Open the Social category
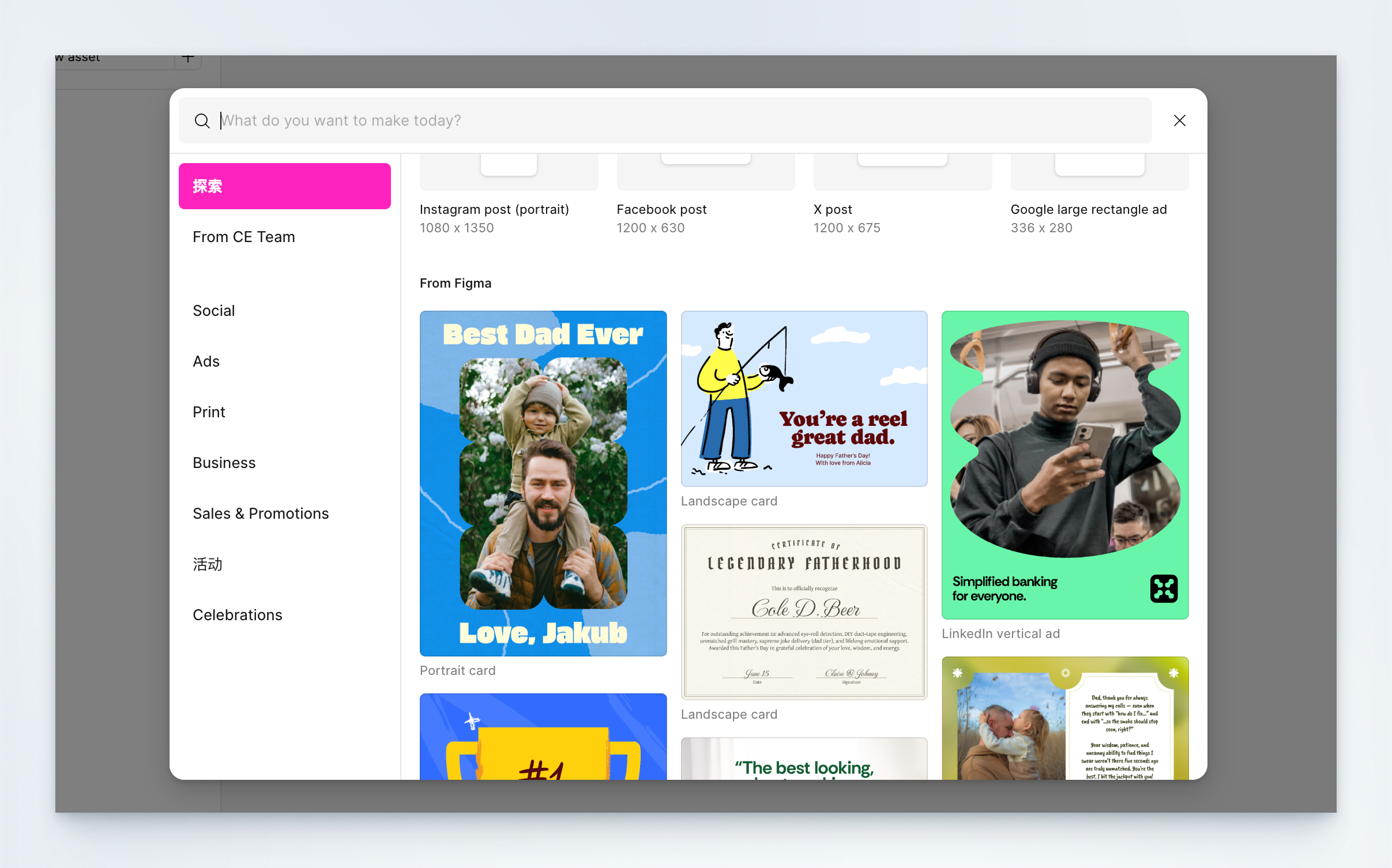 [214, 311]
